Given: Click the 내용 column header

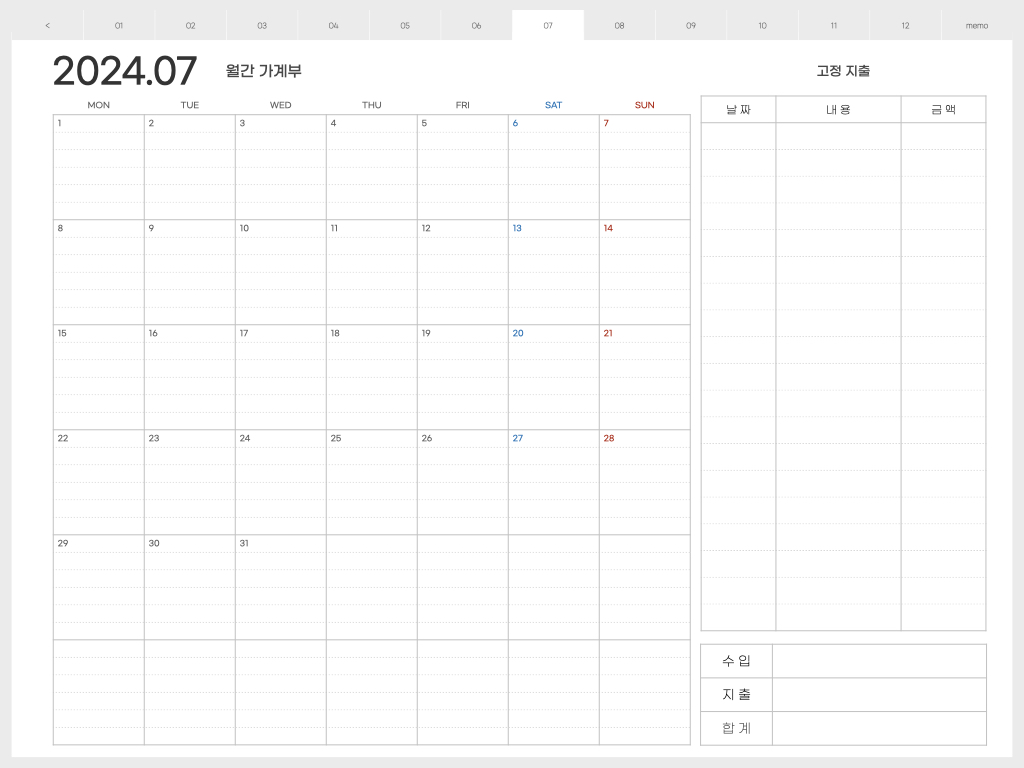Looking at the screenshot, I should 839,110.
